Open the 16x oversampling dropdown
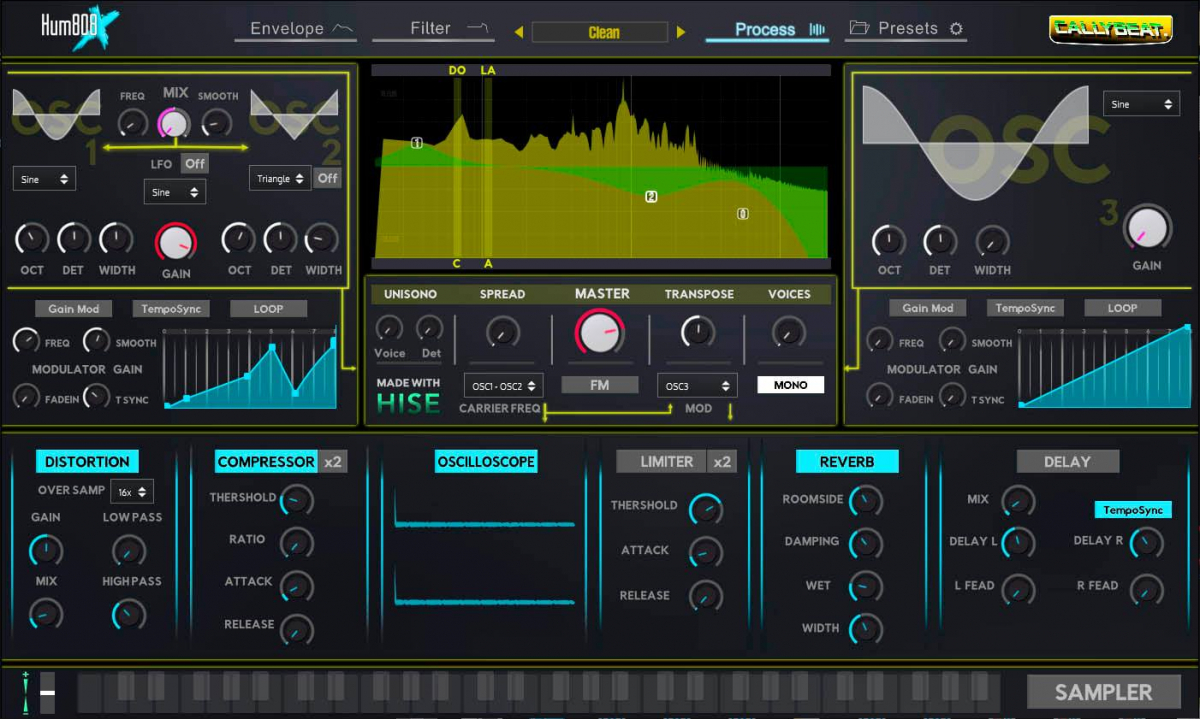This screenshot has width=1200, height=719. 132,492
